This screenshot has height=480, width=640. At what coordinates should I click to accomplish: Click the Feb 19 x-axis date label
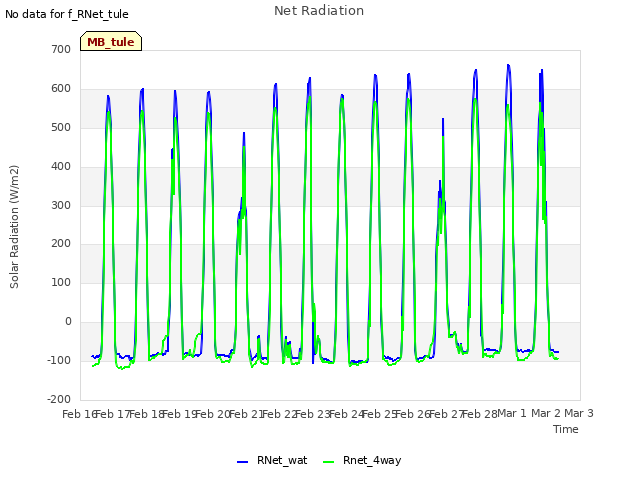click(179, 414)
